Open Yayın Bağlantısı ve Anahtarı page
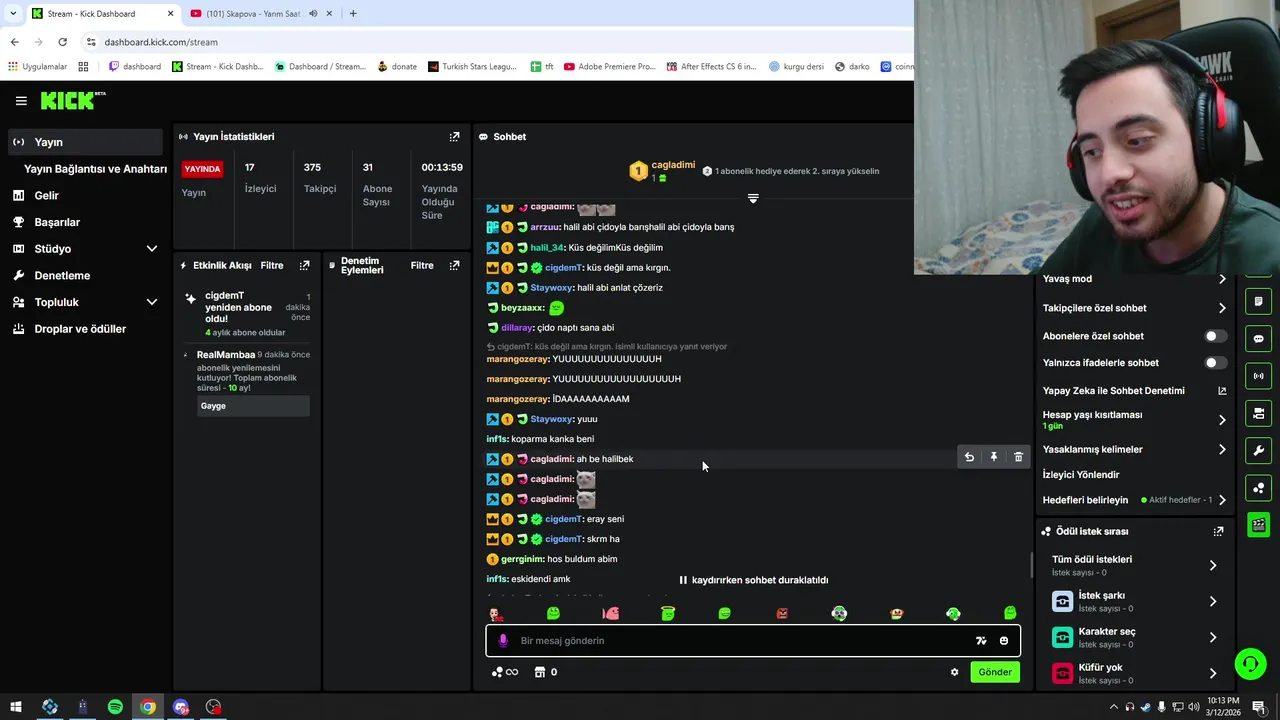1280x720 pixels. pyautogui.click(x=95, y=169)
